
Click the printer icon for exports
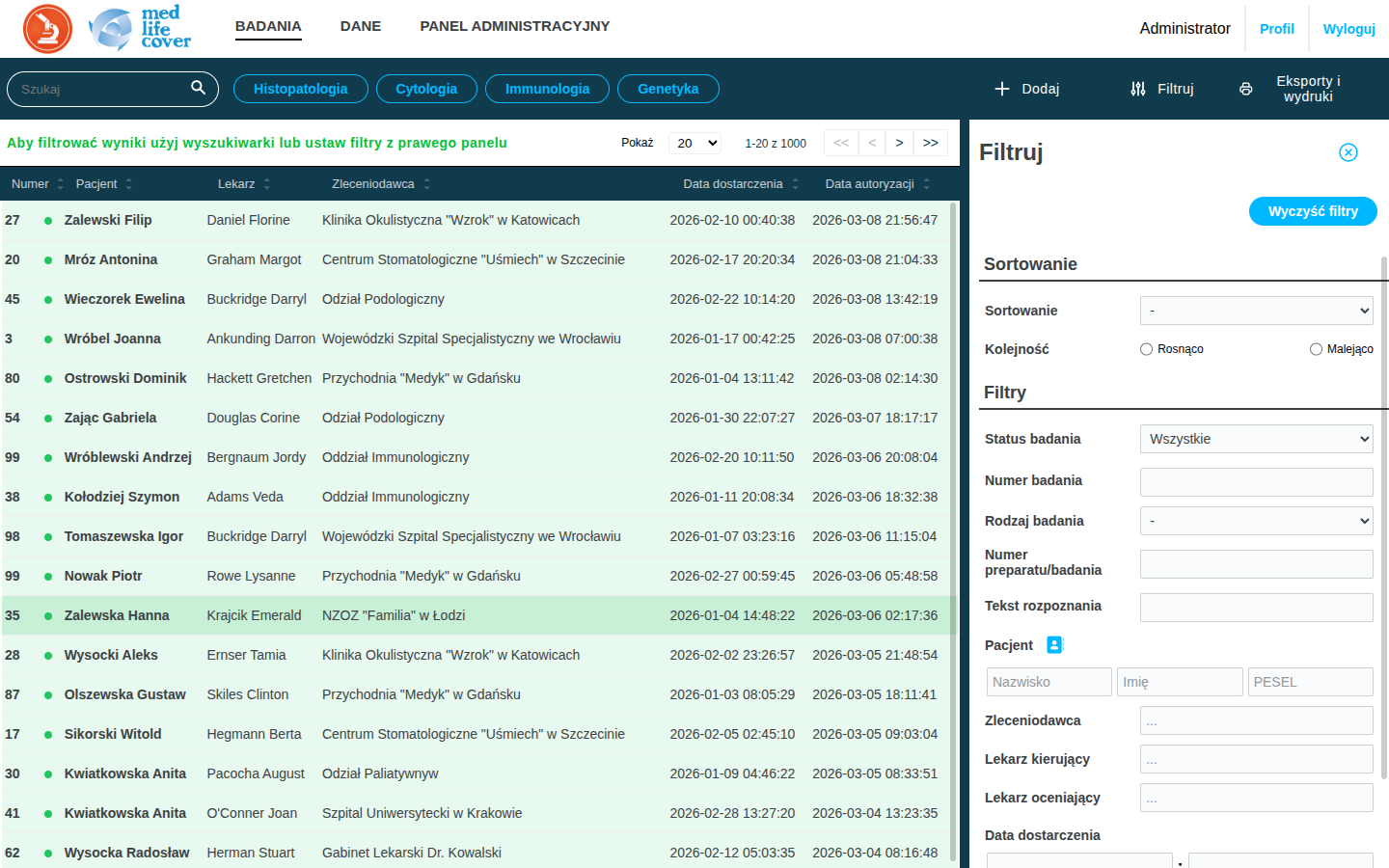[1246, 89]
